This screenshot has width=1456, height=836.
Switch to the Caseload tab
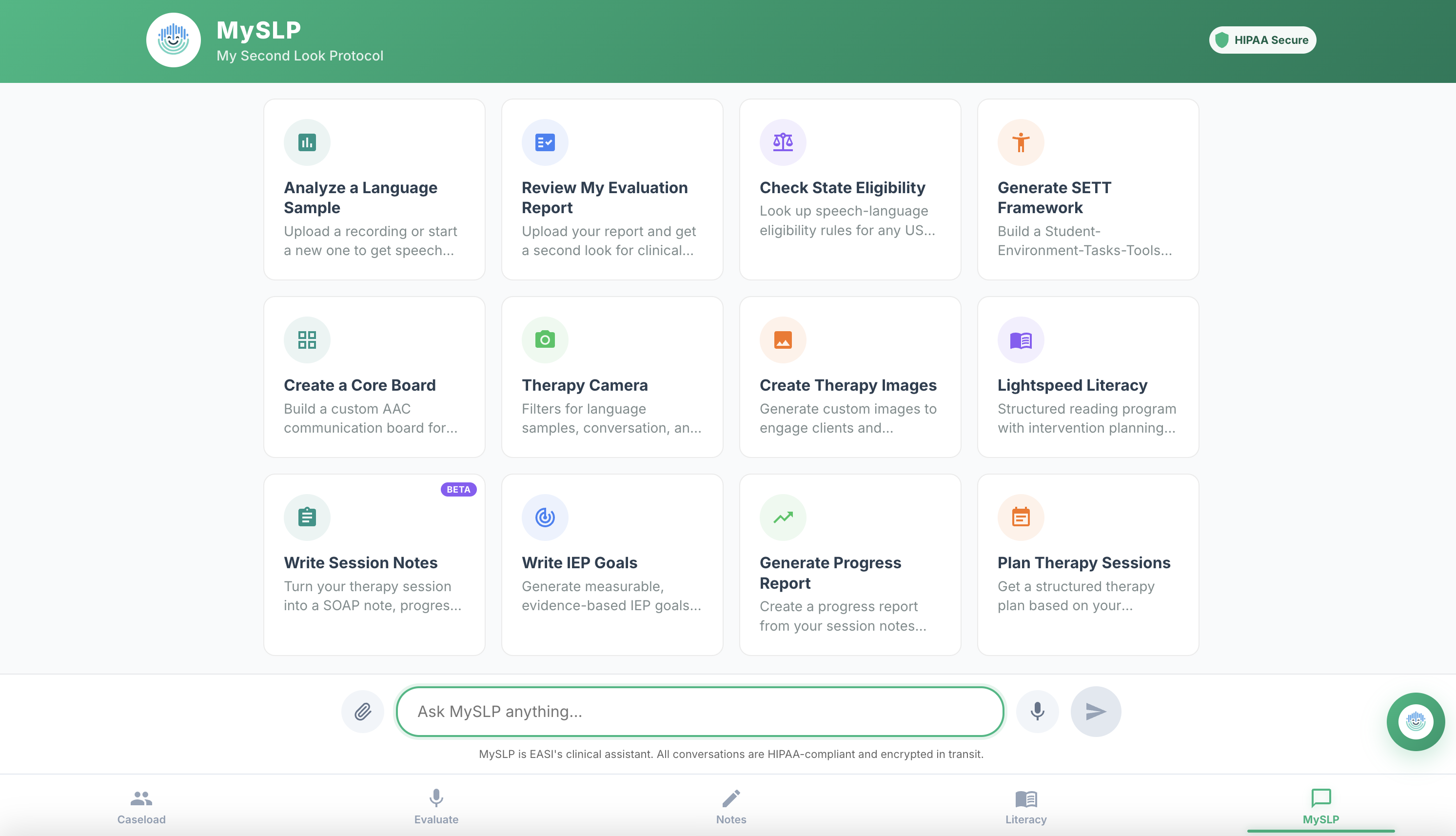coord(140,806)
